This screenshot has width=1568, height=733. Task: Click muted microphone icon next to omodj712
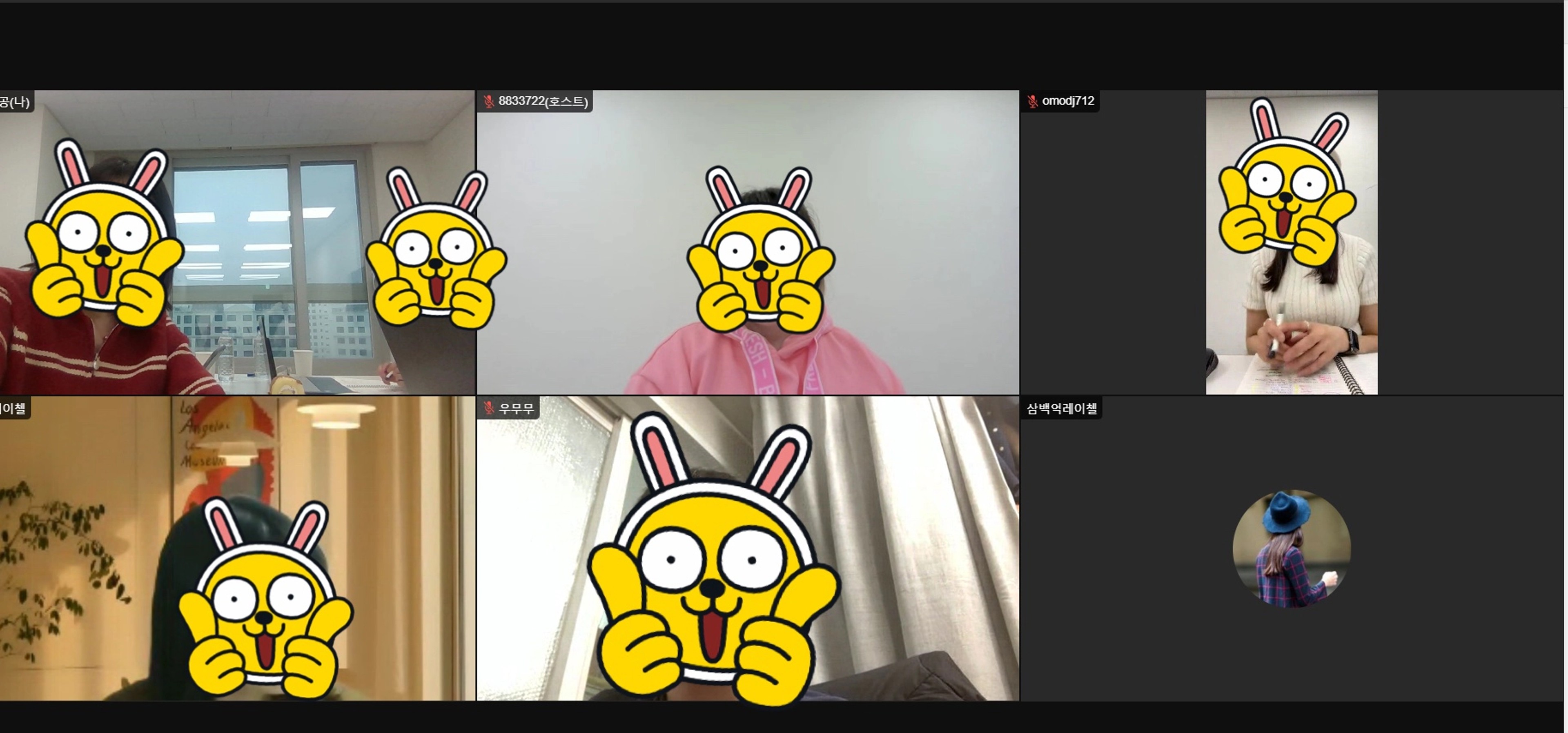coord(1032,101)
